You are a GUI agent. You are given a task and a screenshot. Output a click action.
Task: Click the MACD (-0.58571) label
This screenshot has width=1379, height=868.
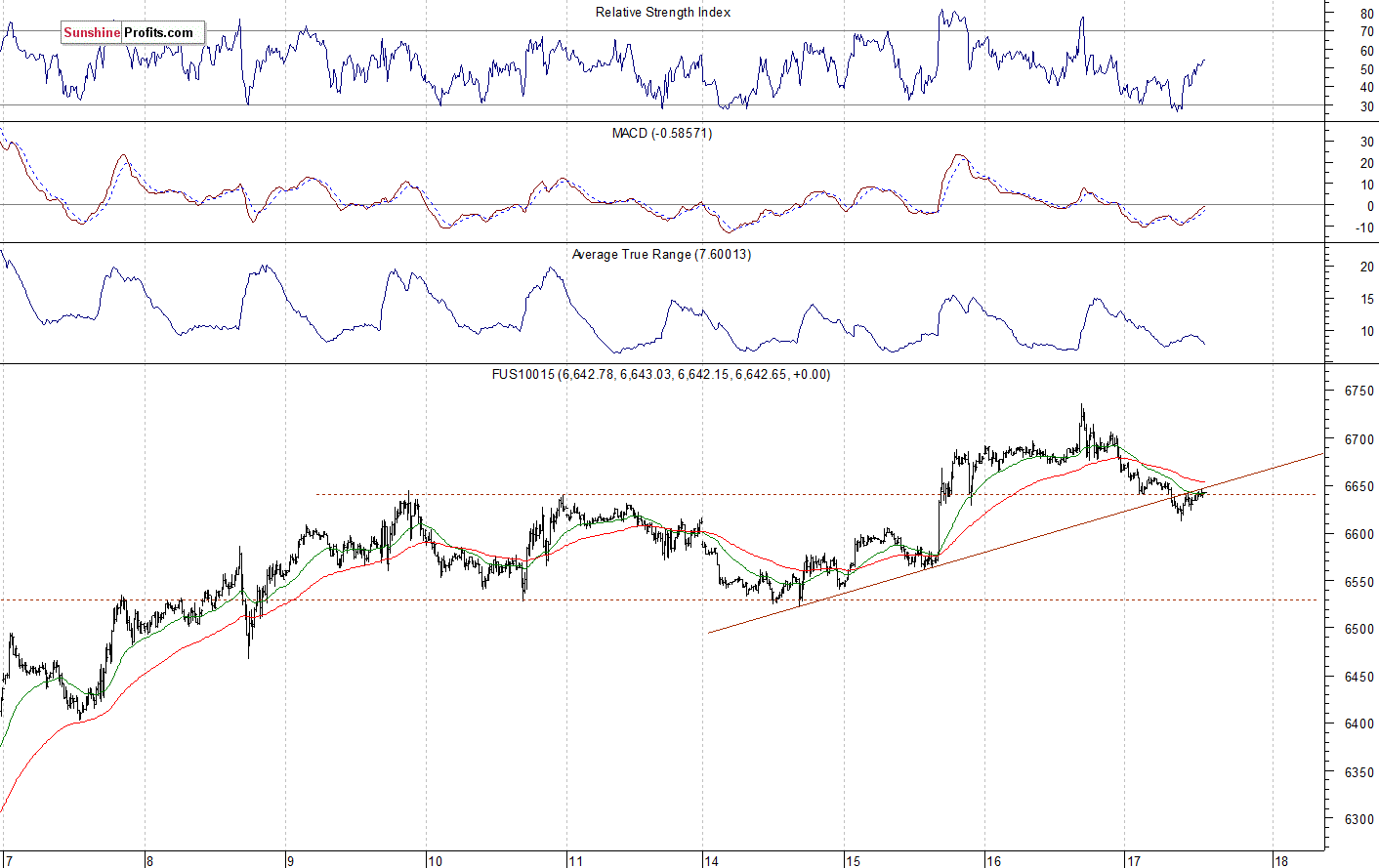(662, 133)
